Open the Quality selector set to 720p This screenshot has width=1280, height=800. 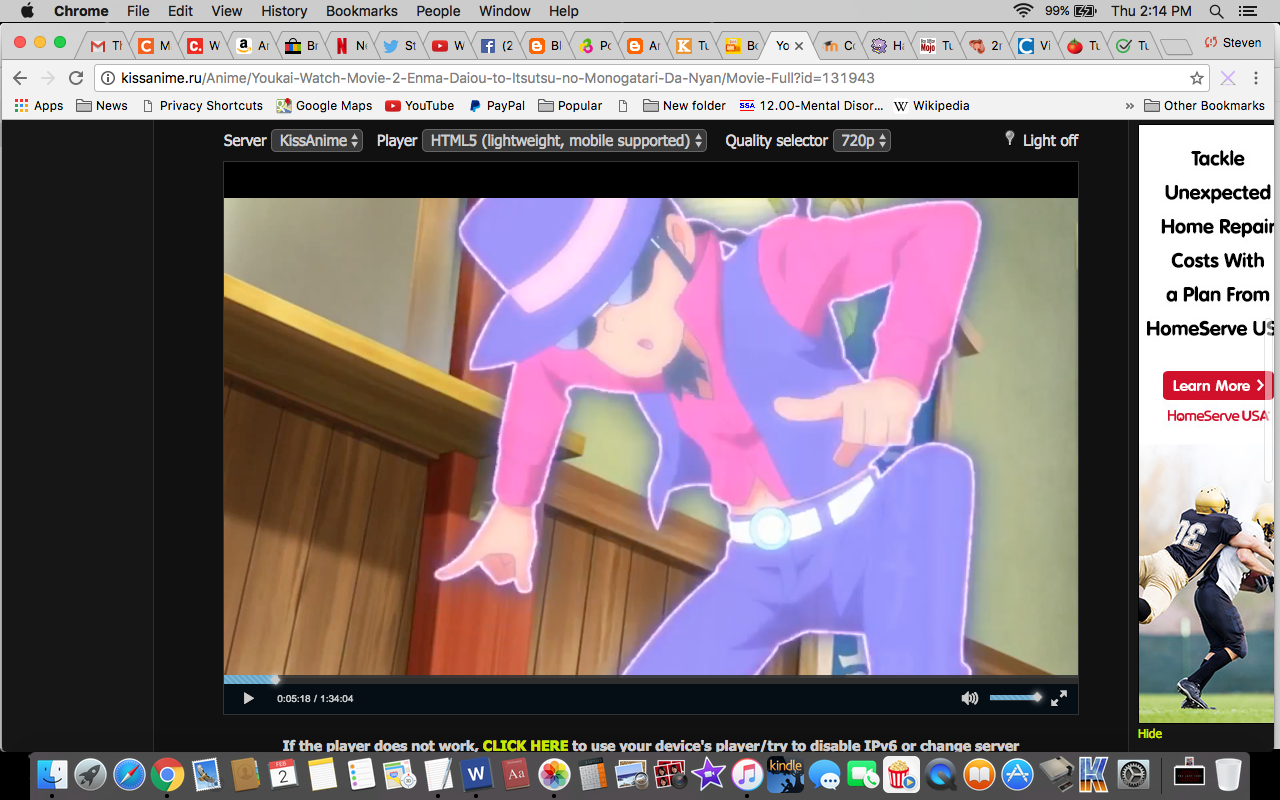click(x=862, y=141)
